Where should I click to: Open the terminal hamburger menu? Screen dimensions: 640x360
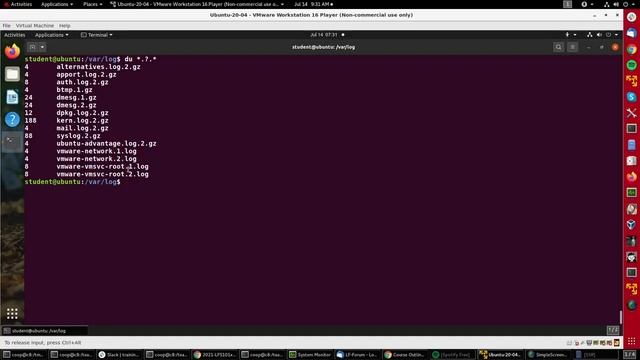[572, 47]
